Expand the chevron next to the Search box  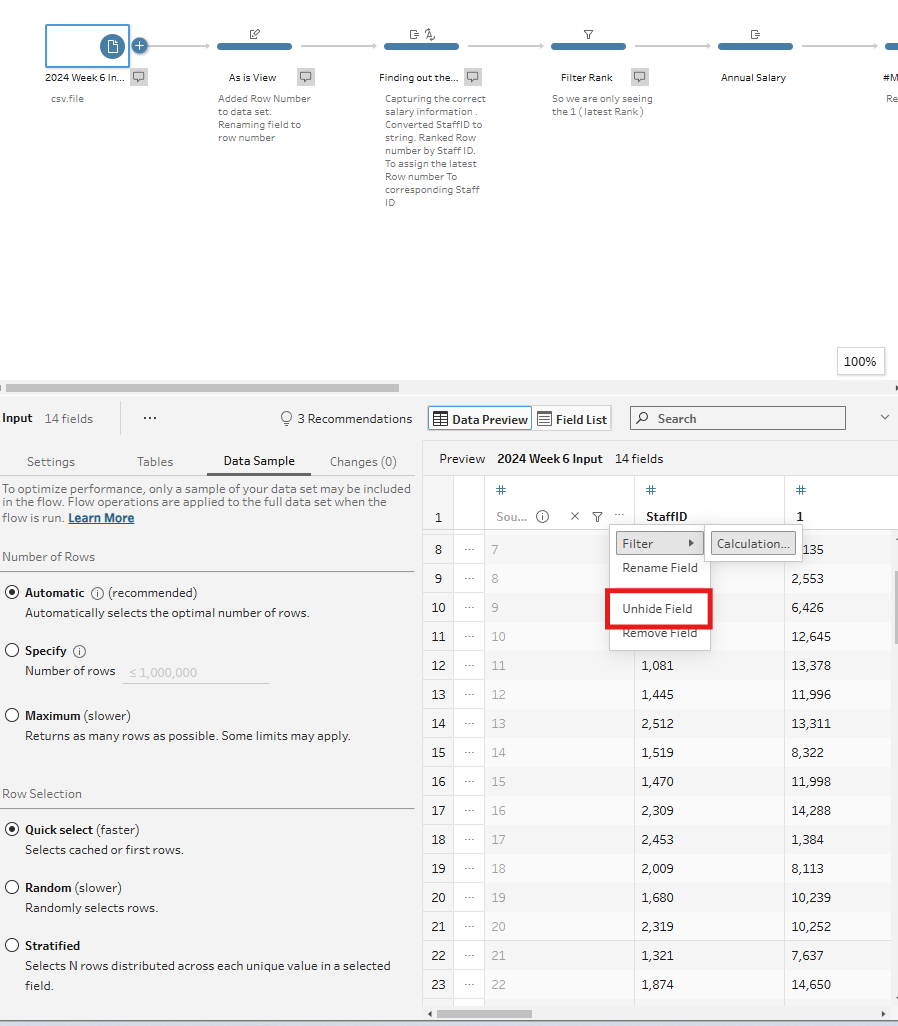tap(884, 418)
